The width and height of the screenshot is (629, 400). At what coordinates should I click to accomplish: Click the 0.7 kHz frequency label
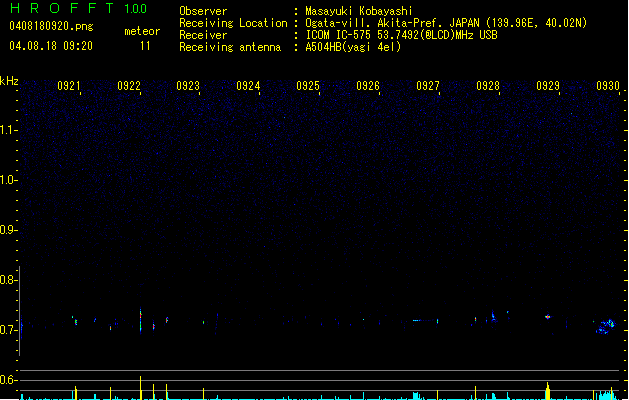click(8, 330)
